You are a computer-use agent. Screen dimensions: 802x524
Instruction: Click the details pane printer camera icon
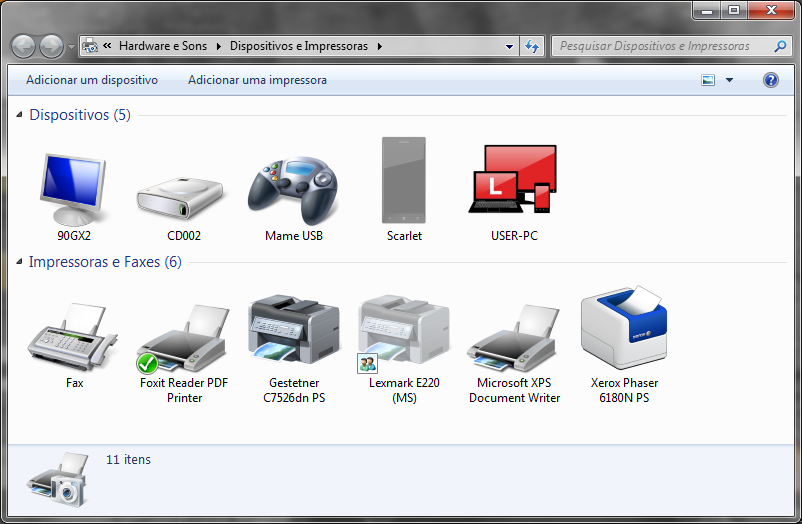(x=57, y=480)
